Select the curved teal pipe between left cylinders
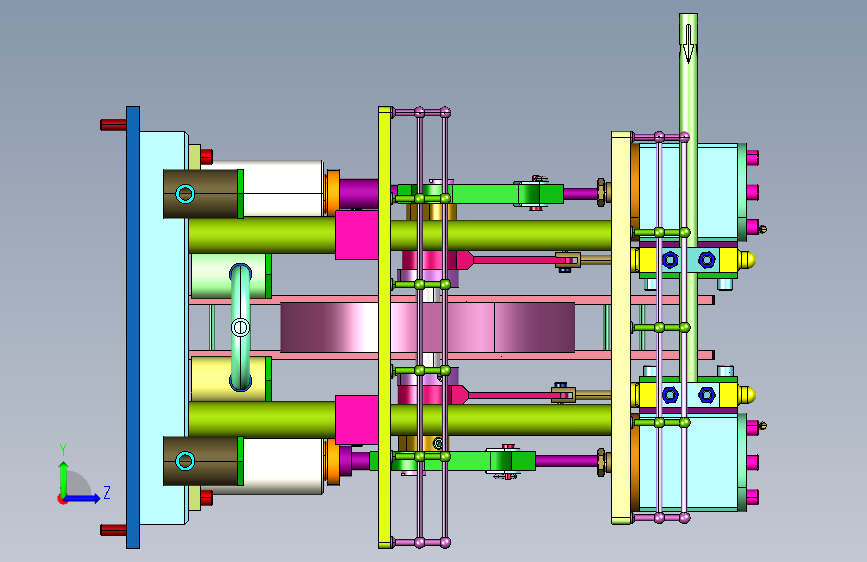This screenshot has width=867, height=562. tap(241, 327)
